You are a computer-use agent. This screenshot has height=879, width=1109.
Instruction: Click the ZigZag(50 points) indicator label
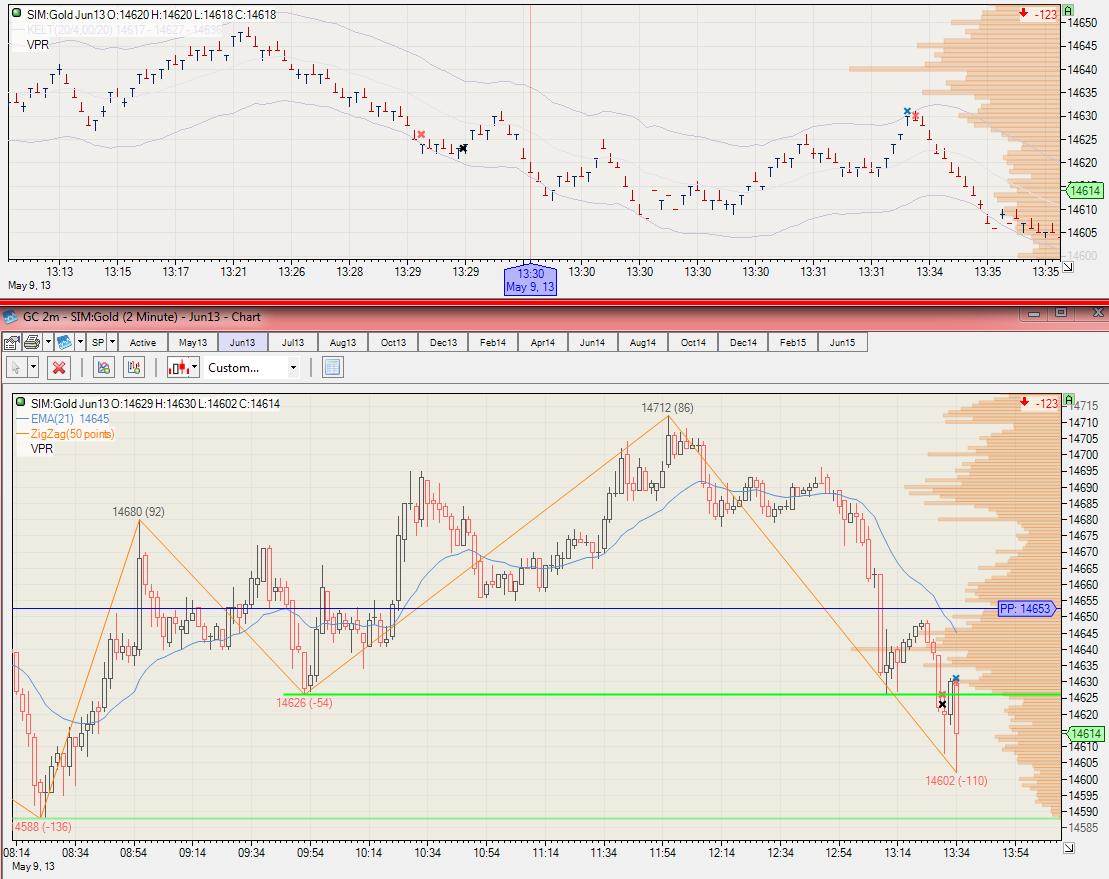[72, 433]
